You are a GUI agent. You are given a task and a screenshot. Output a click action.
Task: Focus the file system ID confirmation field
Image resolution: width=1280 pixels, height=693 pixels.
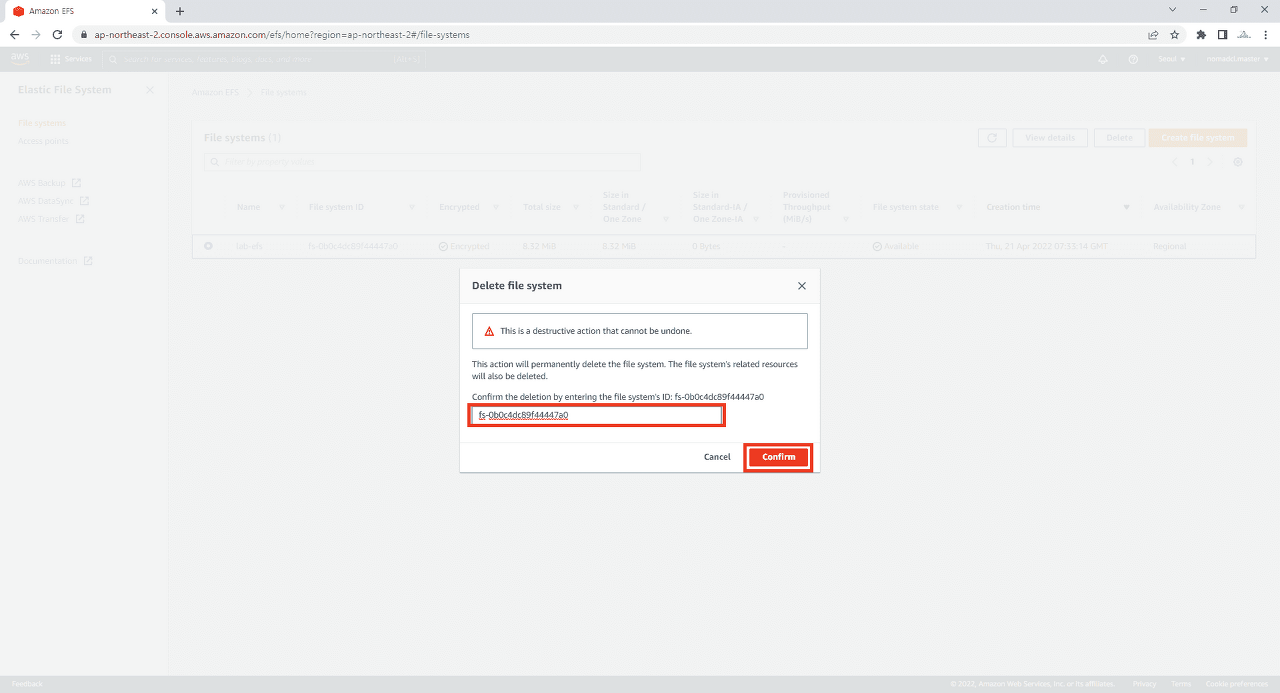point(597,415)
